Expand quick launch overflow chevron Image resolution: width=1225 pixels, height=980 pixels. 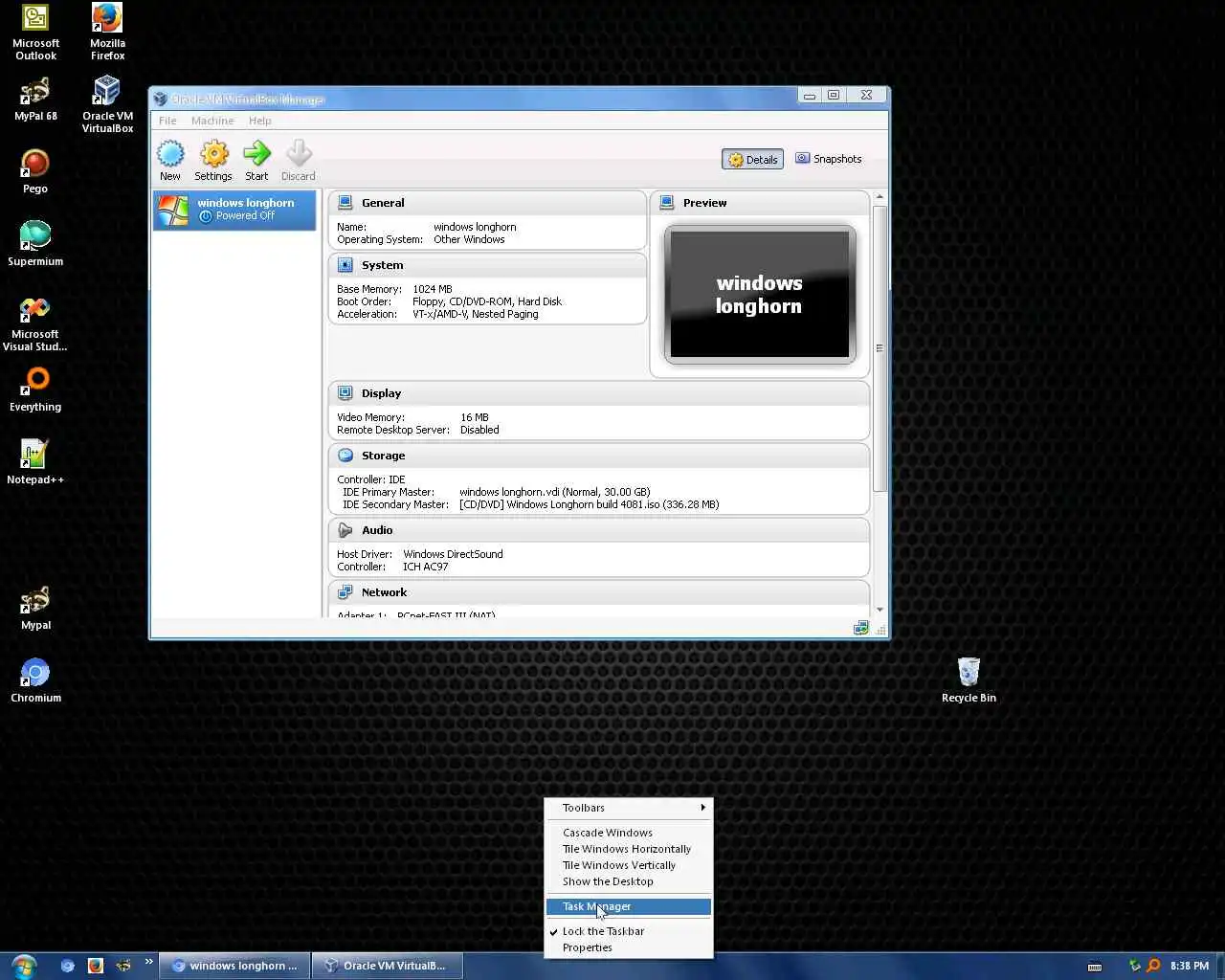click(x=149, y=962)
